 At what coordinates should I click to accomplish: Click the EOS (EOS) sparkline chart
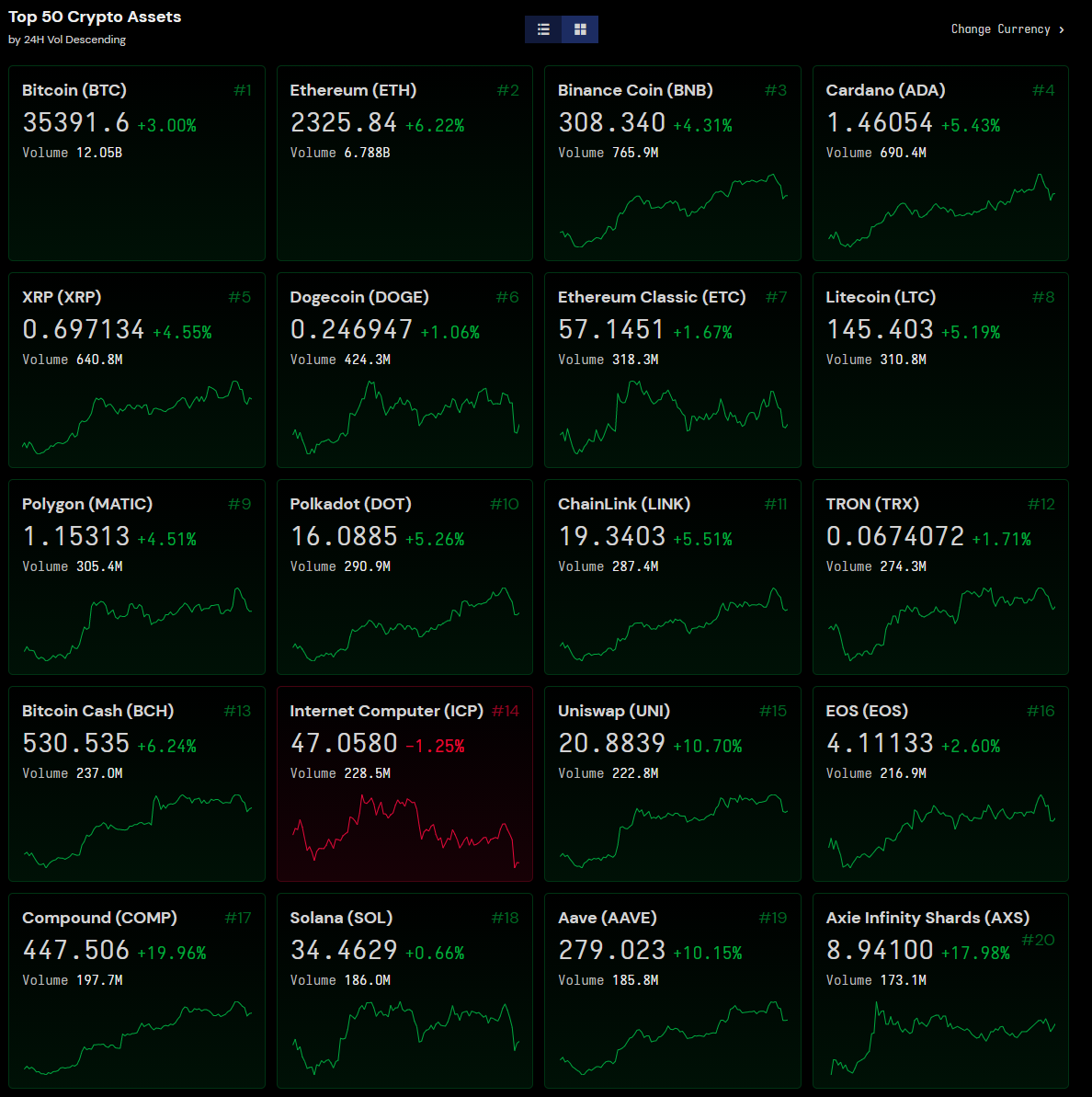coord(941,831)
